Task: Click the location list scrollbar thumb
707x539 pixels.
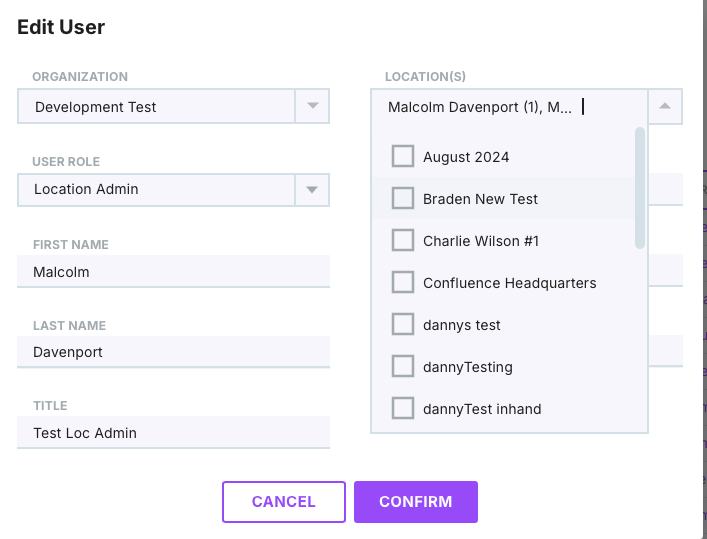Action: (x=640, y=187)
